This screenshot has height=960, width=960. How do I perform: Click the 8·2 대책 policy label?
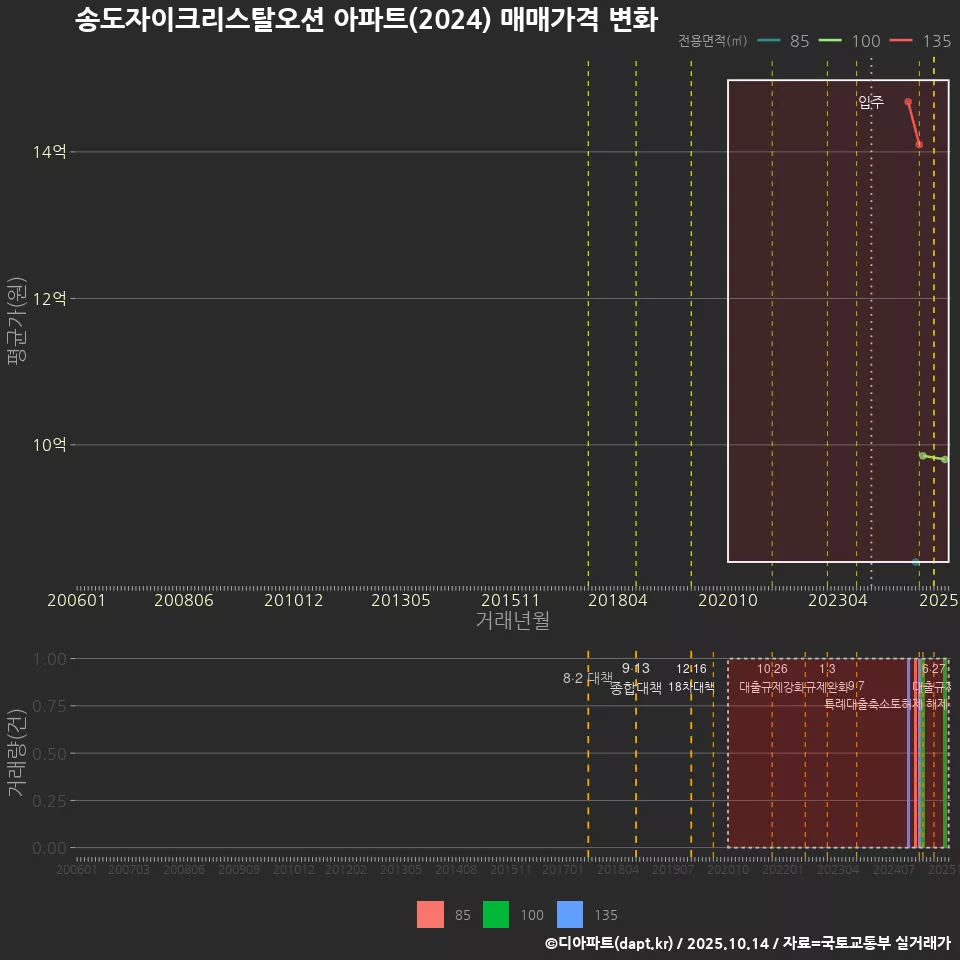pyautogui.click(x=586, y=677)
